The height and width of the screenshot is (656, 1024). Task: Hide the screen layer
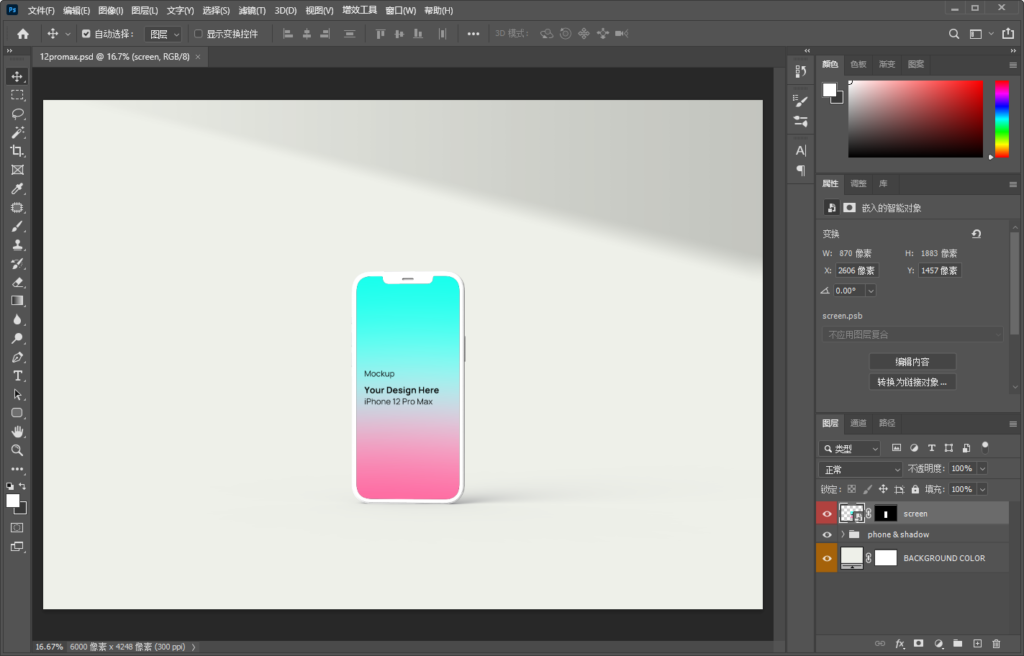[827, 514]
